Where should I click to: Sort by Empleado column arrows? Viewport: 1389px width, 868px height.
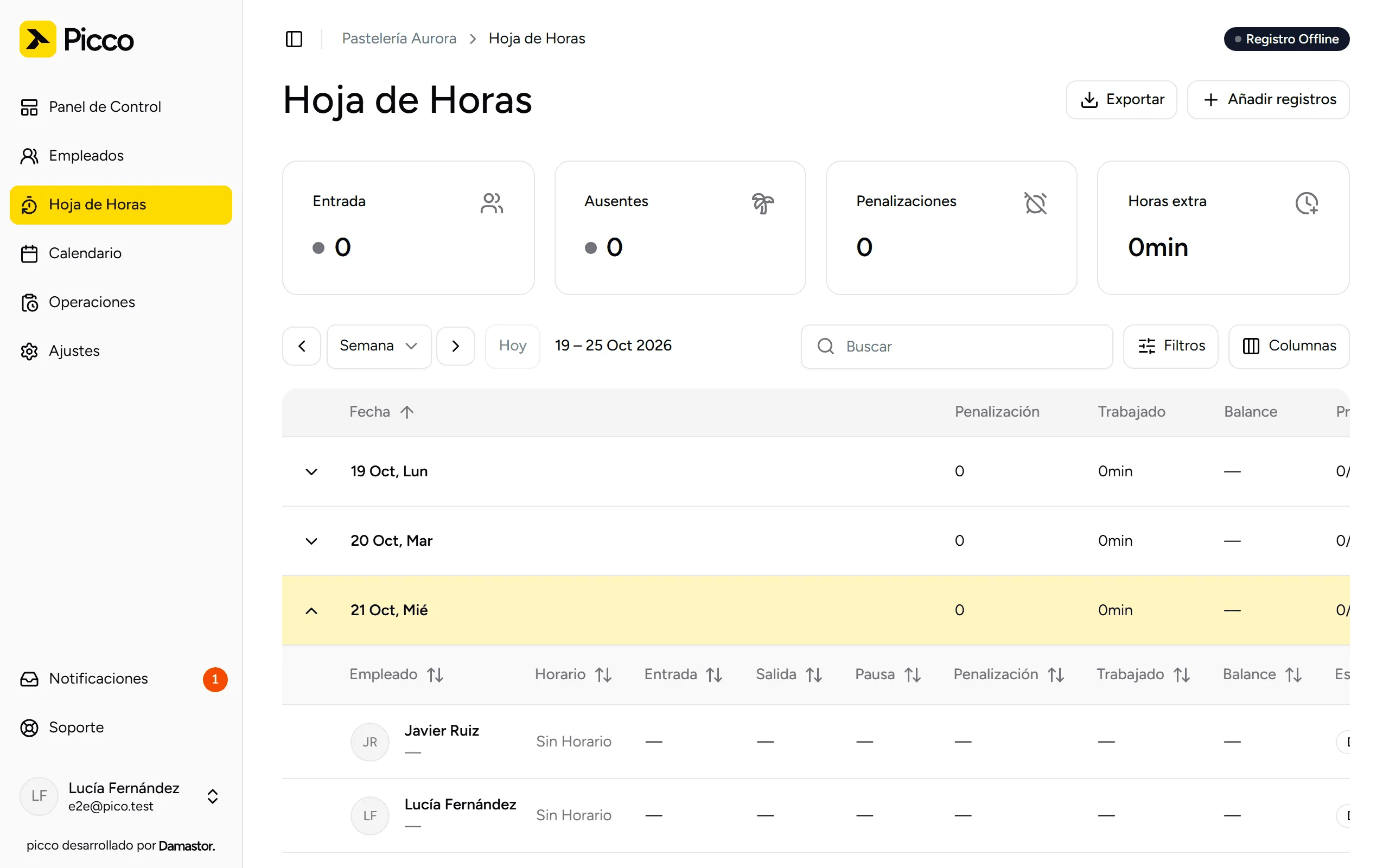(435, 674)
